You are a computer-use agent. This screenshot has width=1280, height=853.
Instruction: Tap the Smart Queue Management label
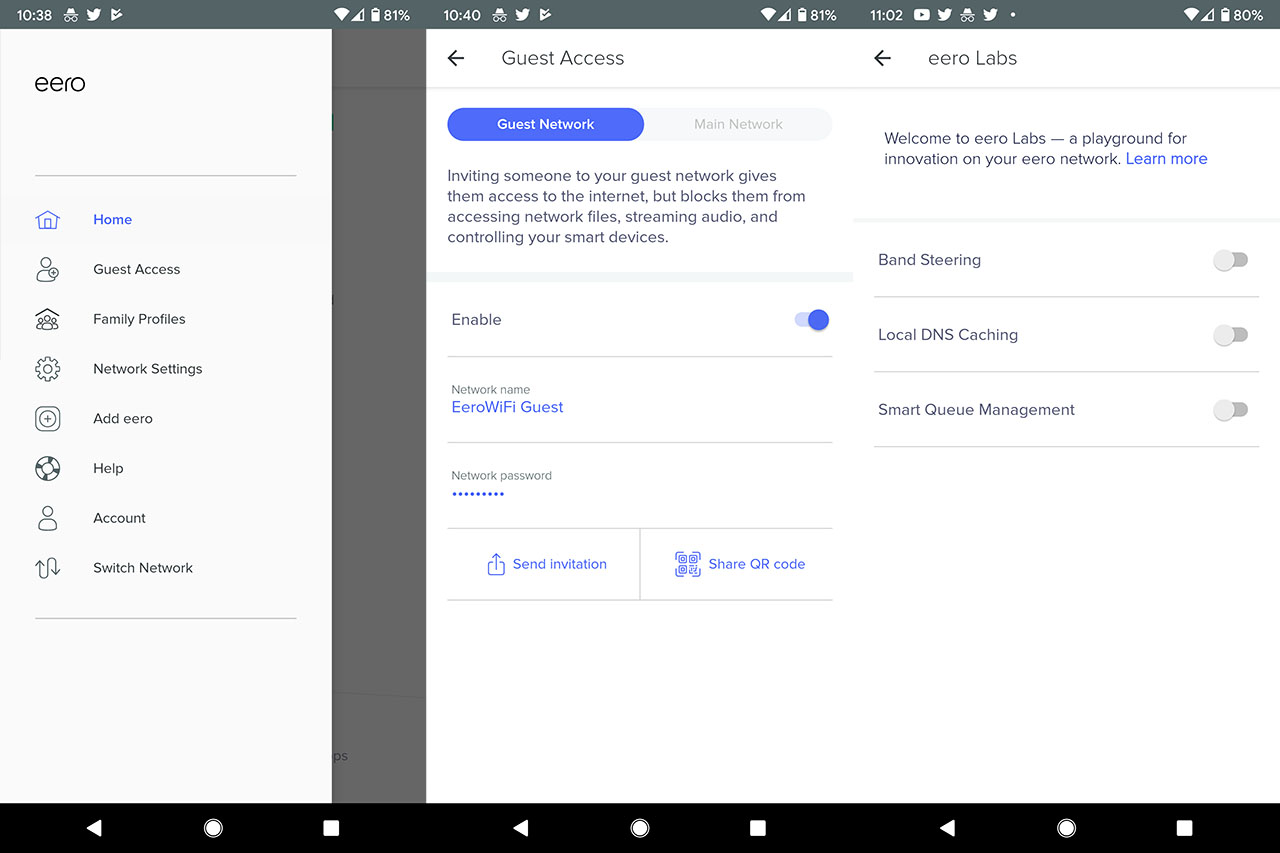click(x=976, y=410)
